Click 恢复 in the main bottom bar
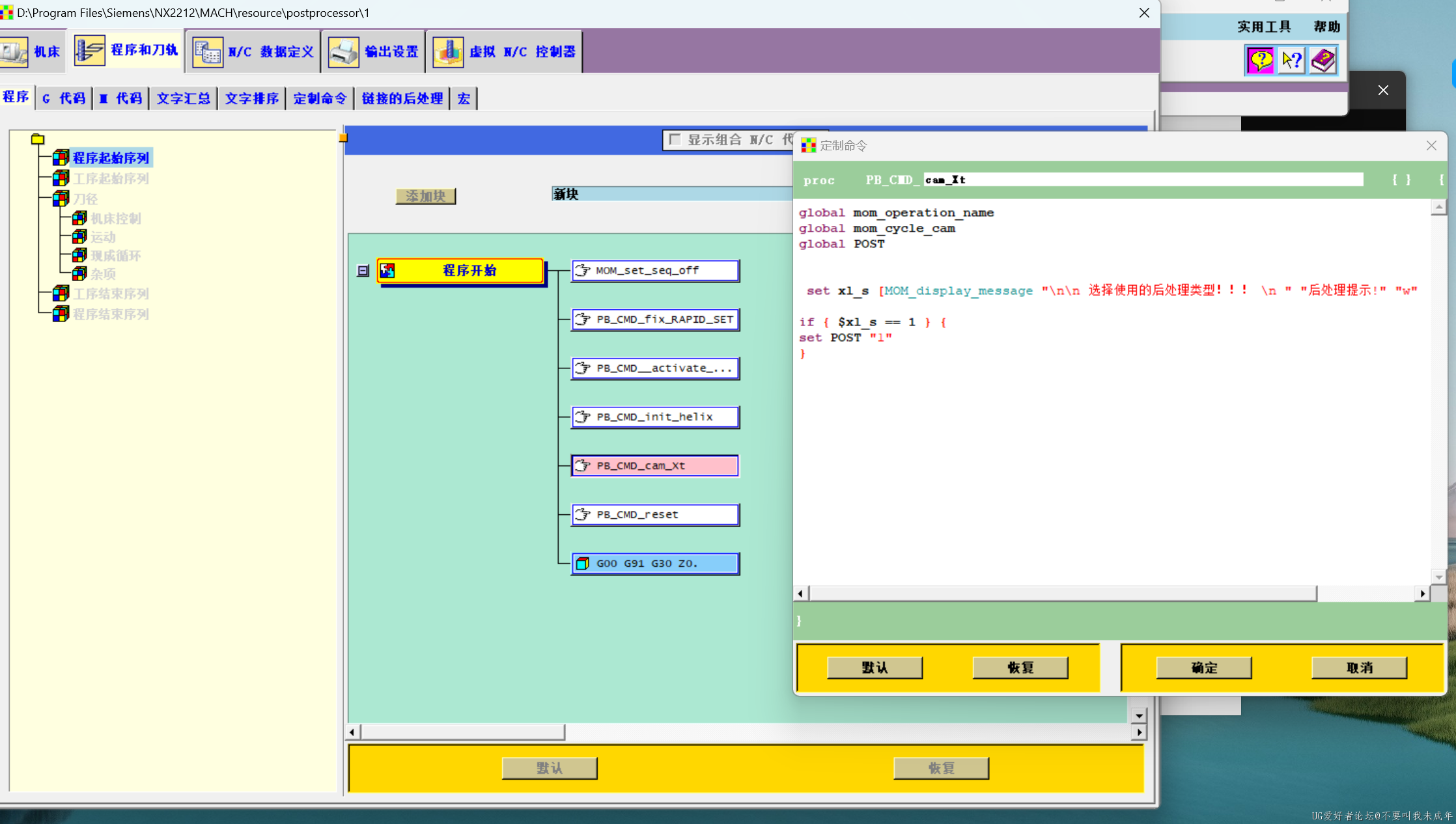1456x824 pixels. point(942,768)
